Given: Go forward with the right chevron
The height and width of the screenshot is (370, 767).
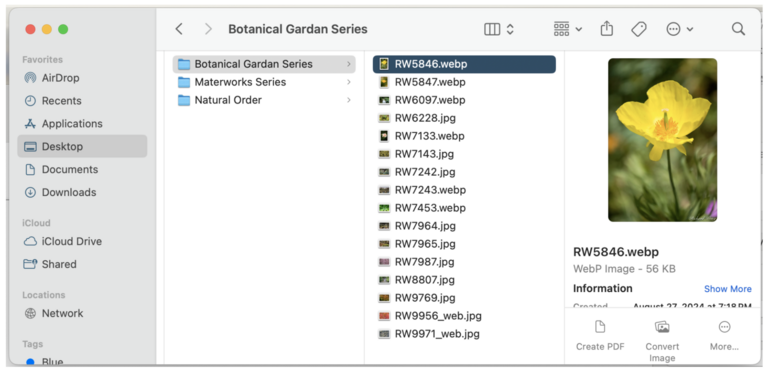Looking at the screenshot, I should pos(208,29).
